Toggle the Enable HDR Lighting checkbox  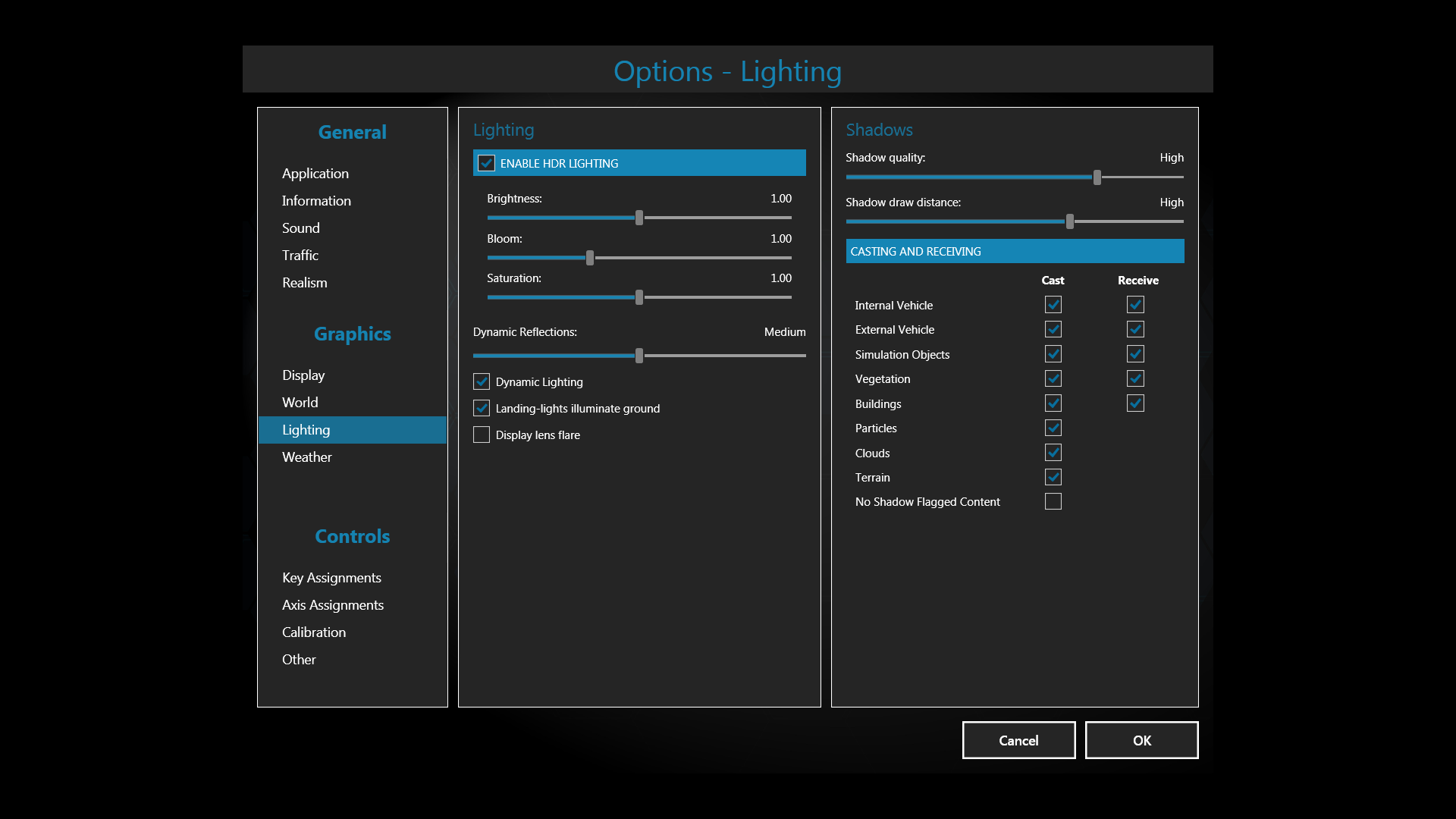tap(486, 163)
